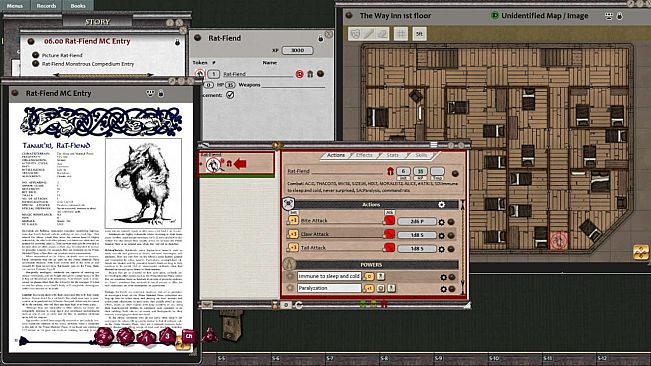Click the token scale icon at map corner
Viewport: 651px width, 366px height.
641,252
